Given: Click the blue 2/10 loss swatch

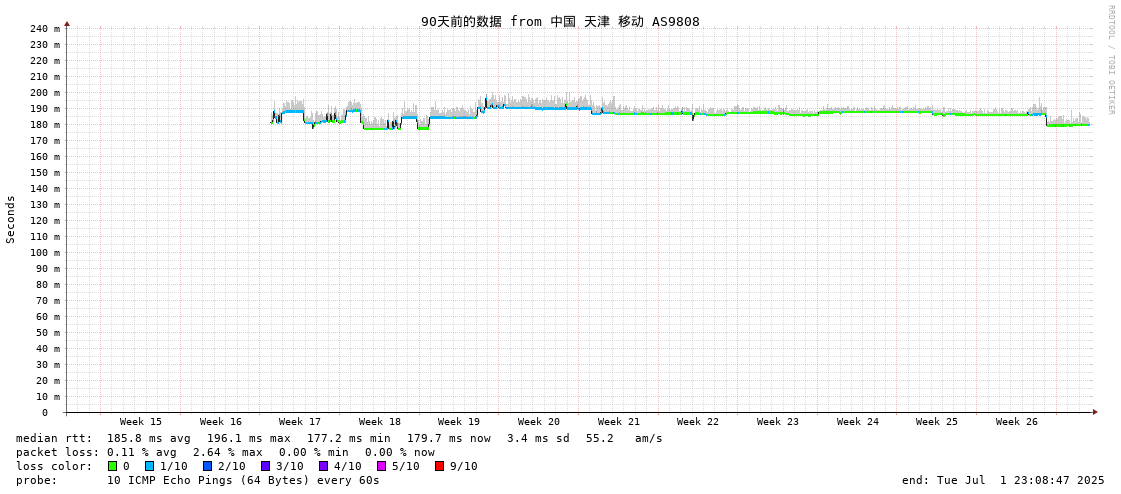Looking at the screenshot, I should pyautogui.click(x=207, y=466).
